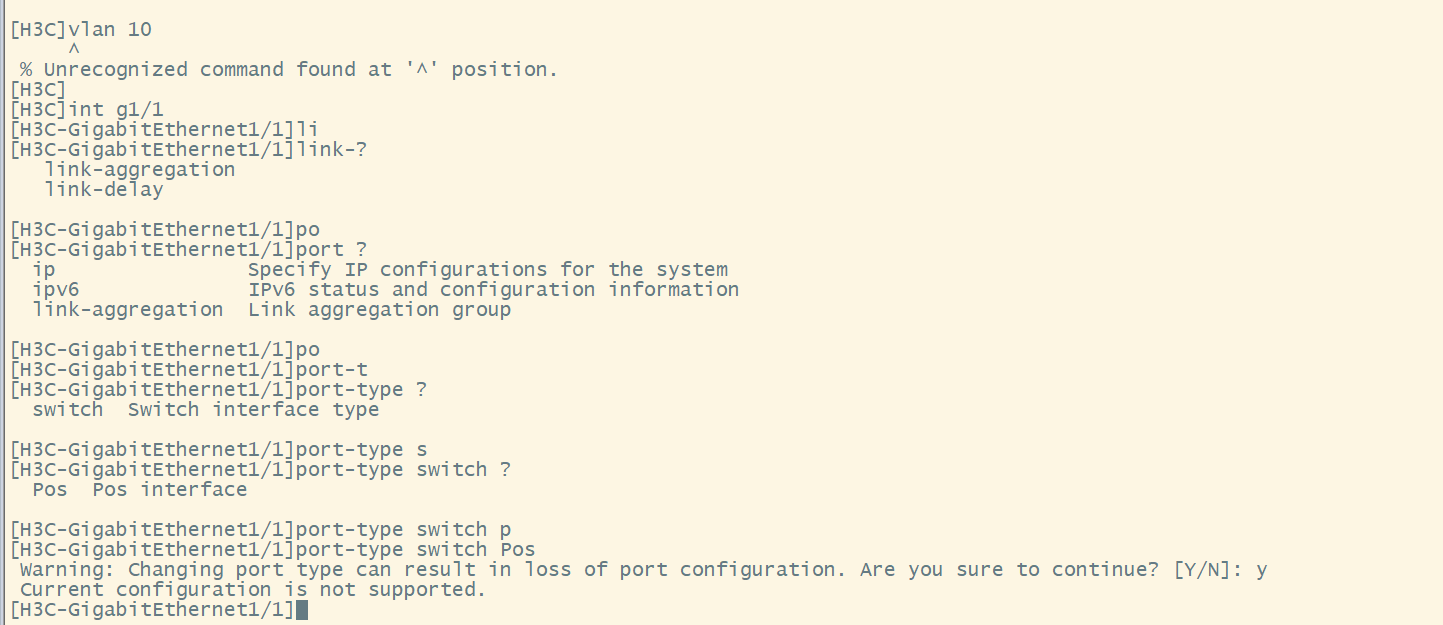The image size is (1443, 625).
Task: Click the caret error marker under vlan
Action: [74, 49]
